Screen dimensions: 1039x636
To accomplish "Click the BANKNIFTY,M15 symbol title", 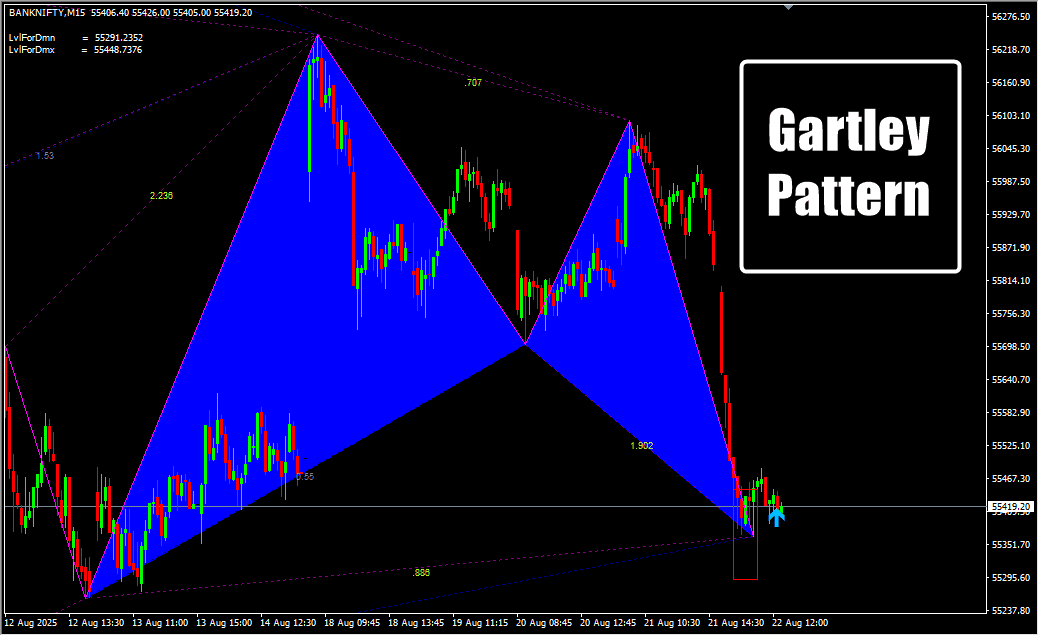I will pos(46,13).
